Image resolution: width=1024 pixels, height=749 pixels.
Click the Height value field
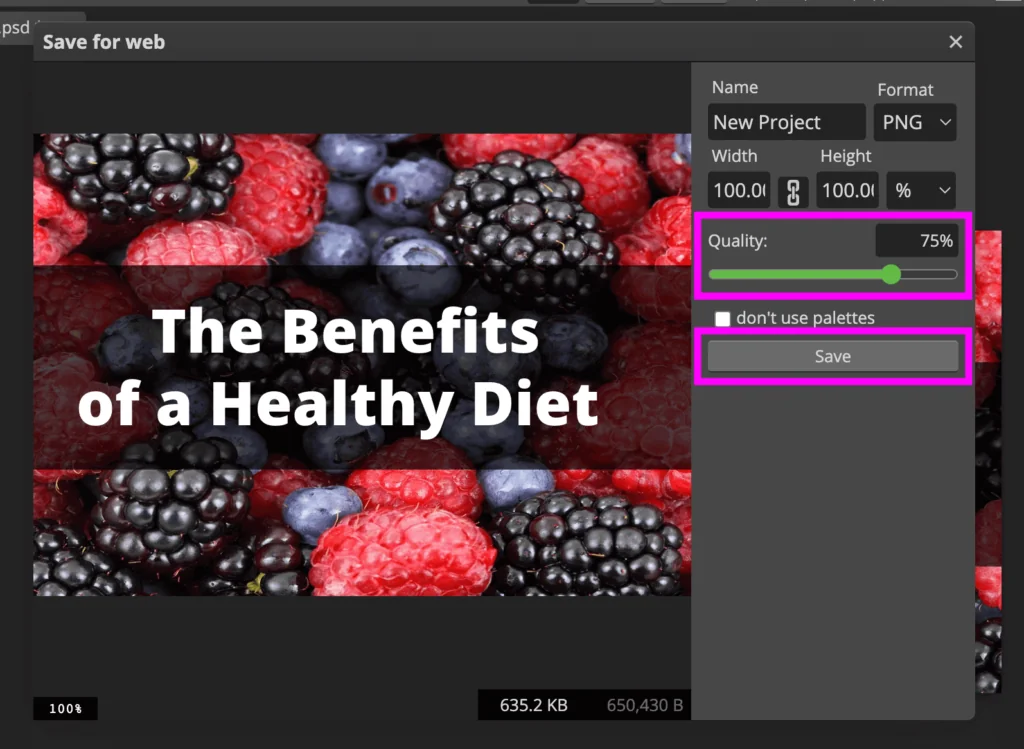[x=847, y=191]
